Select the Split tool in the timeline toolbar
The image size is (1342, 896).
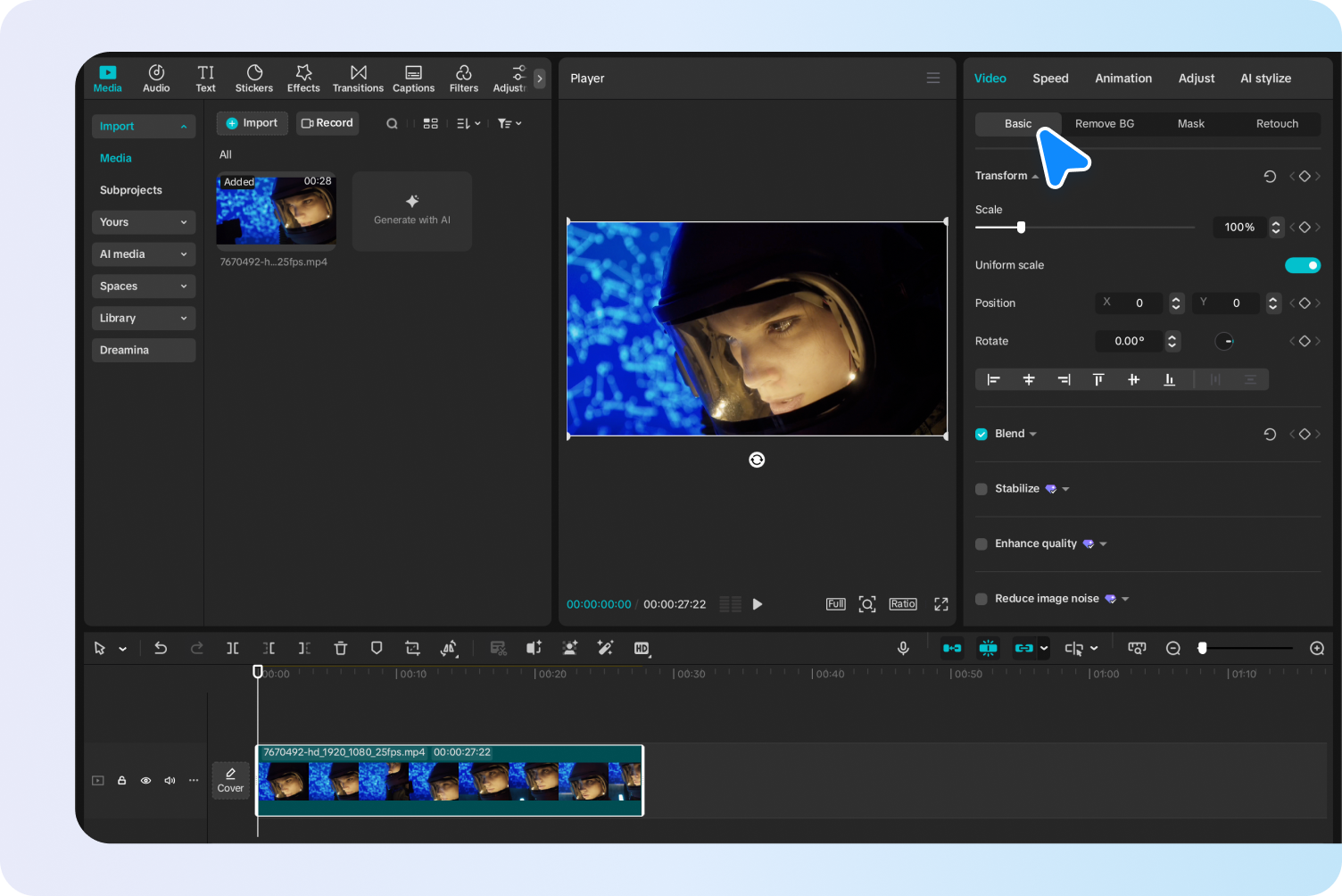(233, 648)
